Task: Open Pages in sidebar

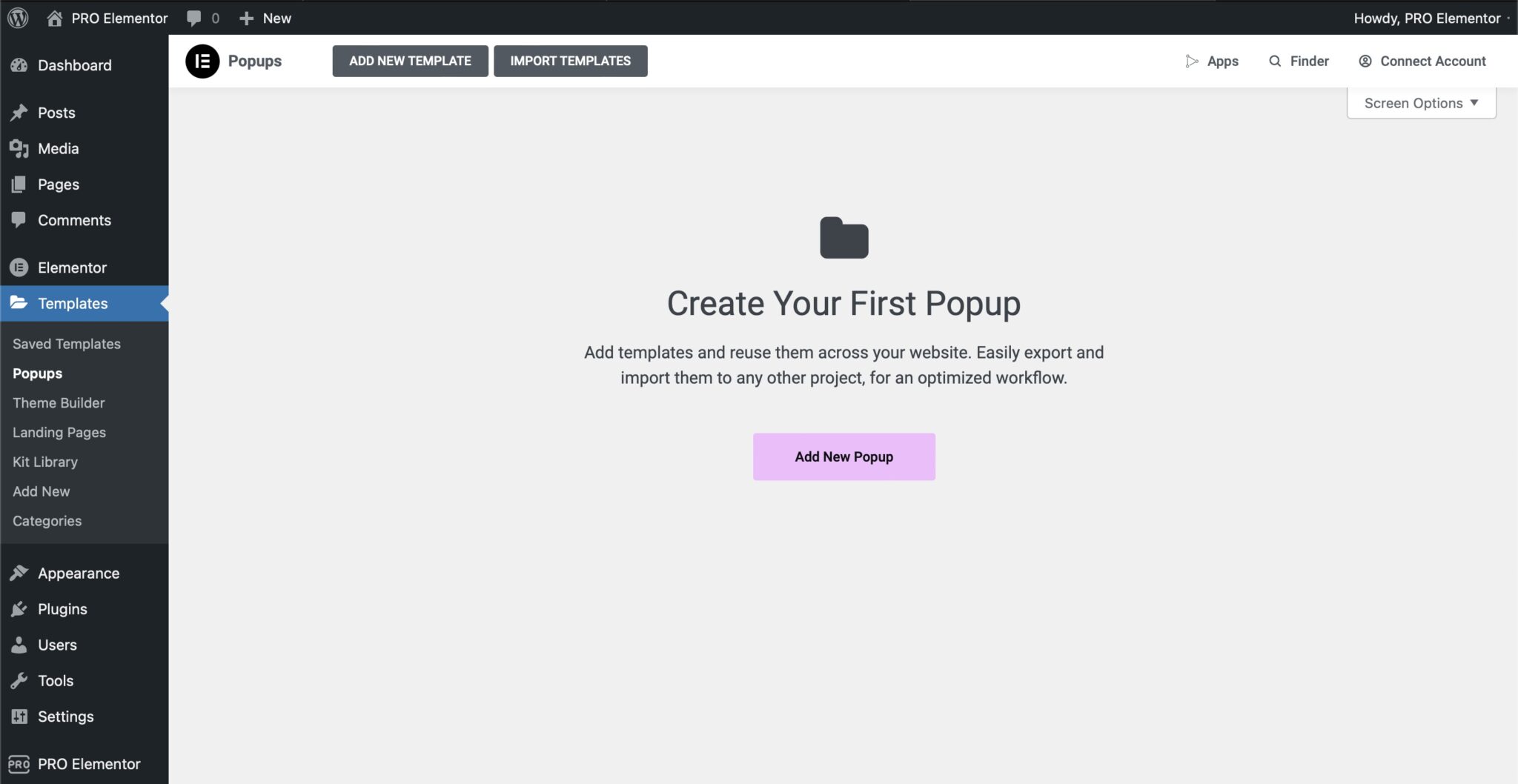Action: click(x=84, y=185)
